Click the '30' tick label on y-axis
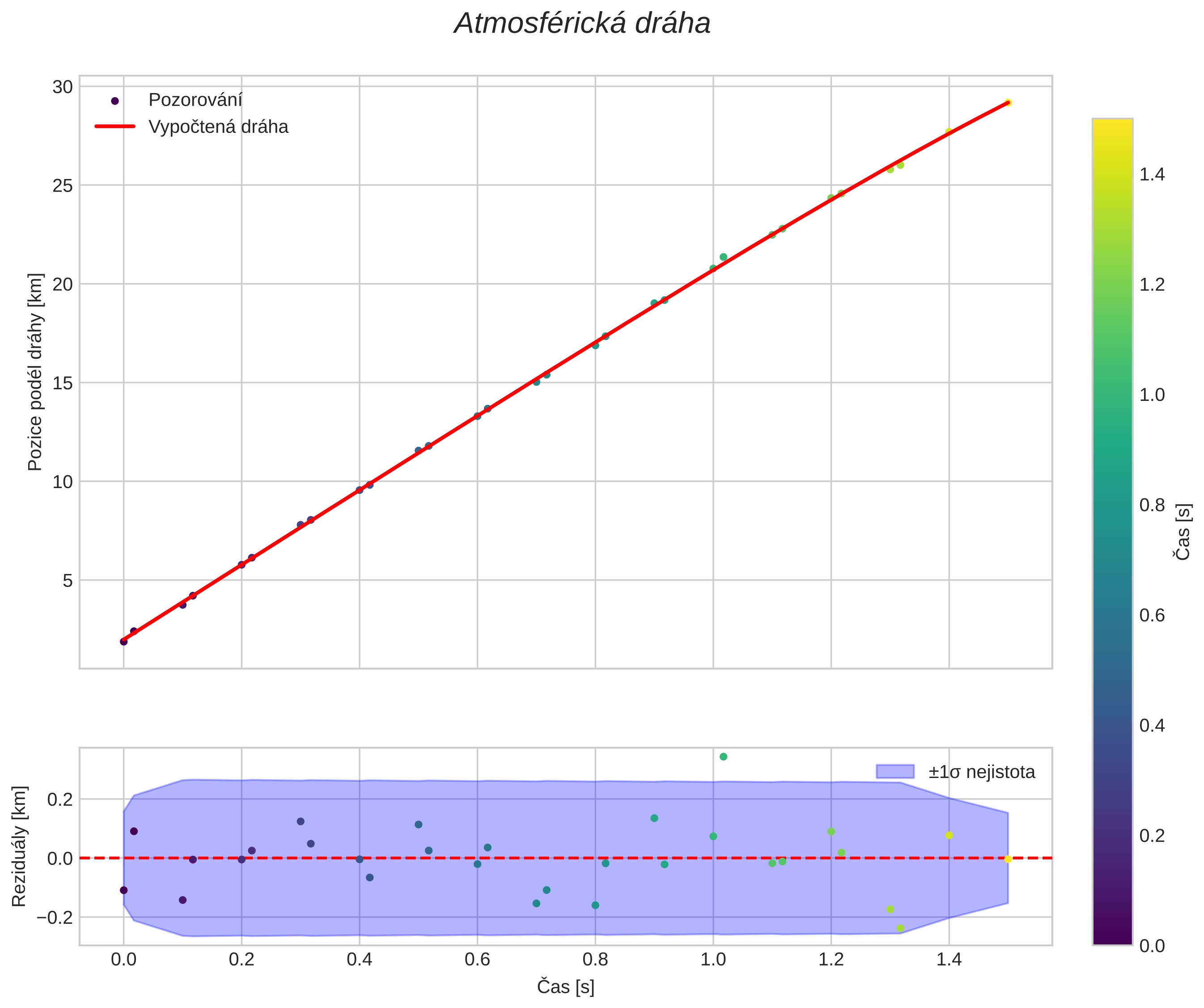The width and height of the screenshot is (1204, 1008). click(x=63, y=87)
